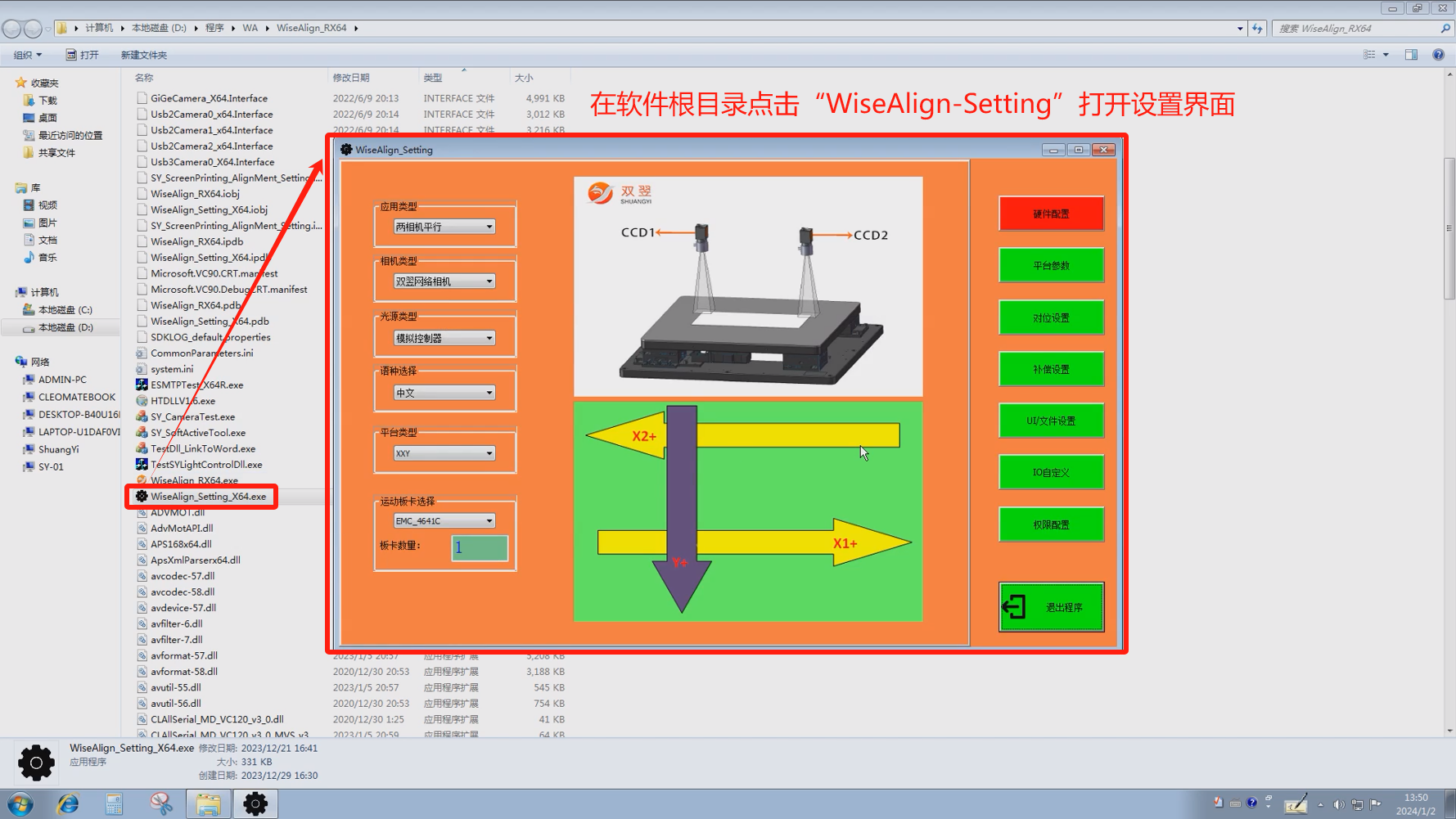Image resolution: width=1456 pixels, height=819 pixels.
Task: Open Internet Explorer from the taskbar
Action: coord(67,804)
